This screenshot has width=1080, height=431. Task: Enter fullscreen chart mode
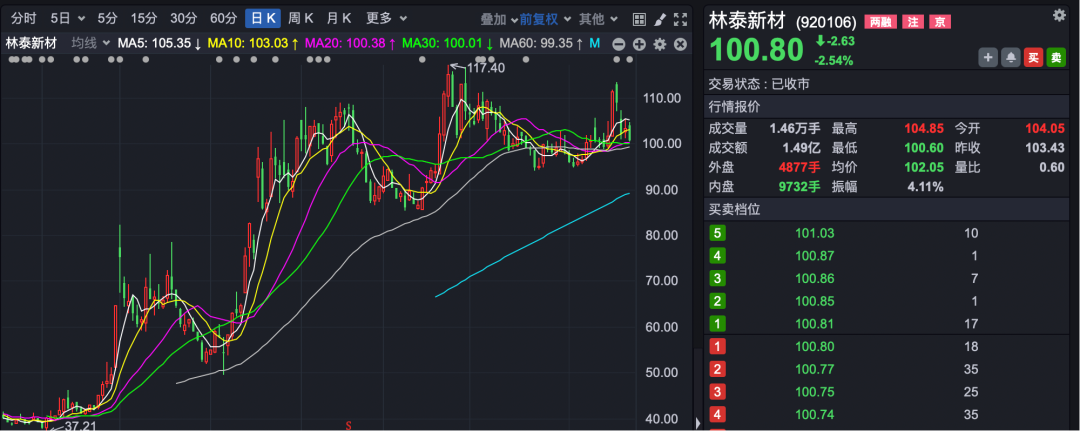pos(680,19)
